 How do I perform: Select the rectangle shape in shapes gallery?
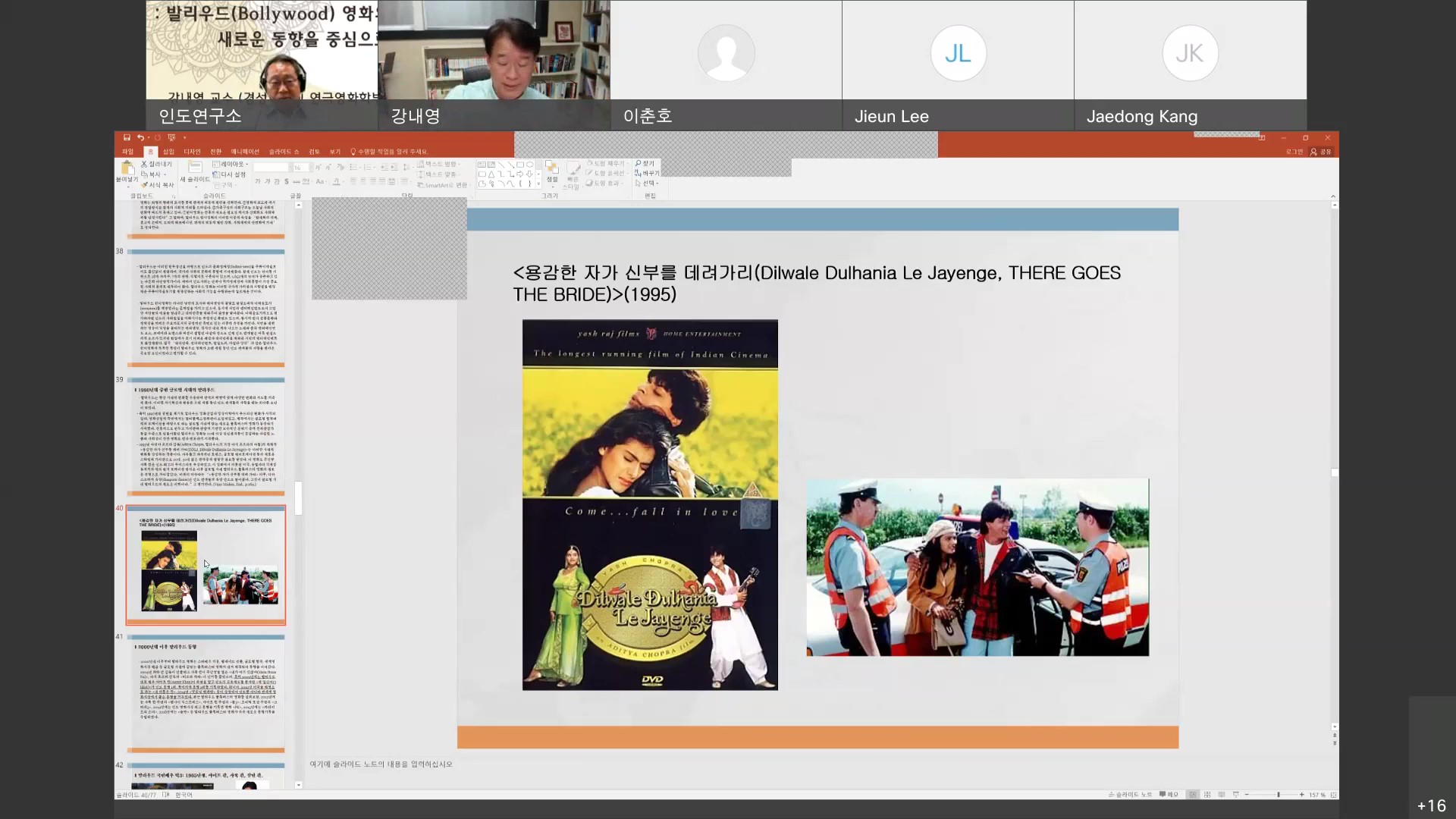(x=520, y=165)
